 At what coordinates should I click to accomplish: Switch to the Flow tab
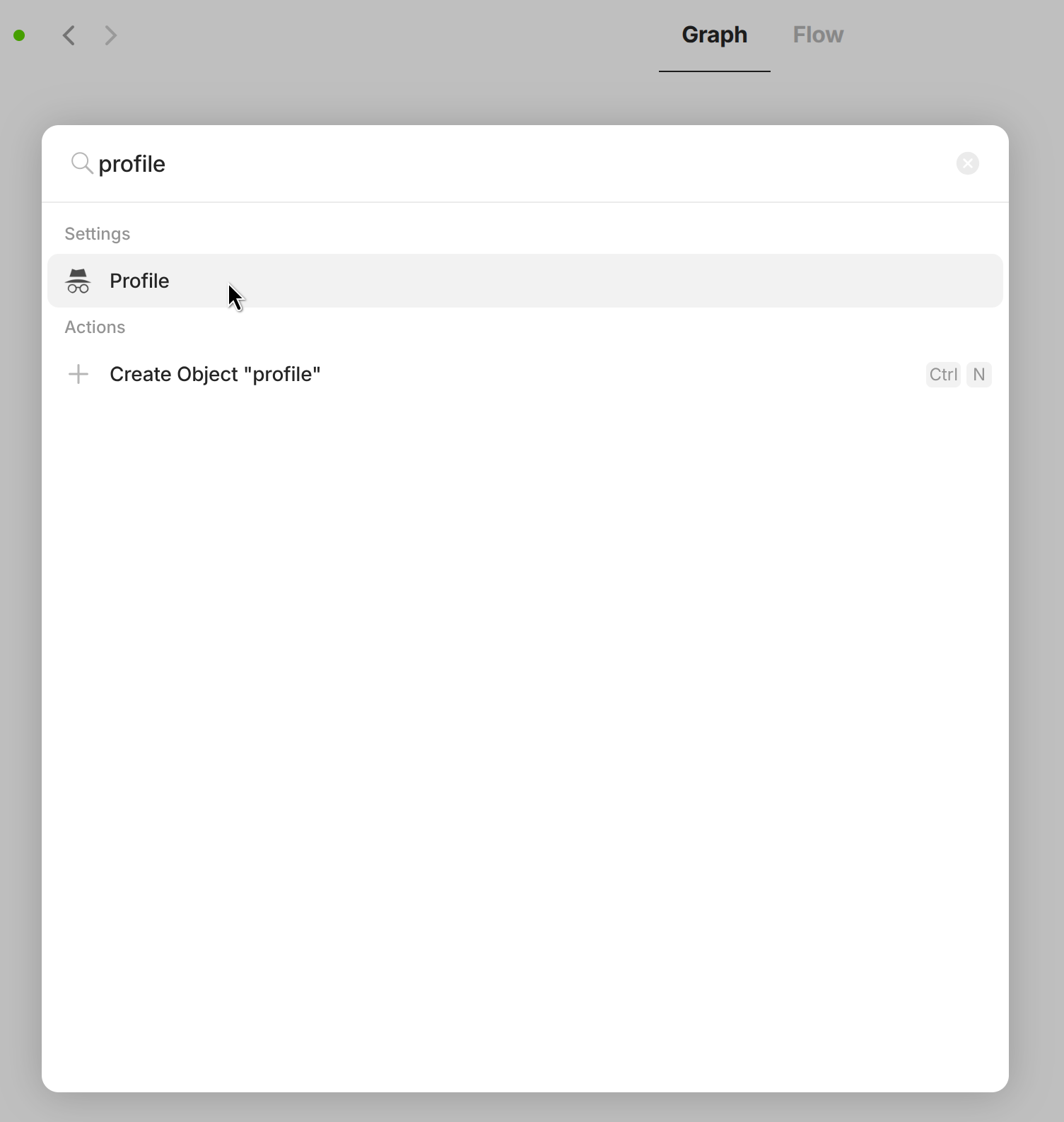(x=818, y=35)
